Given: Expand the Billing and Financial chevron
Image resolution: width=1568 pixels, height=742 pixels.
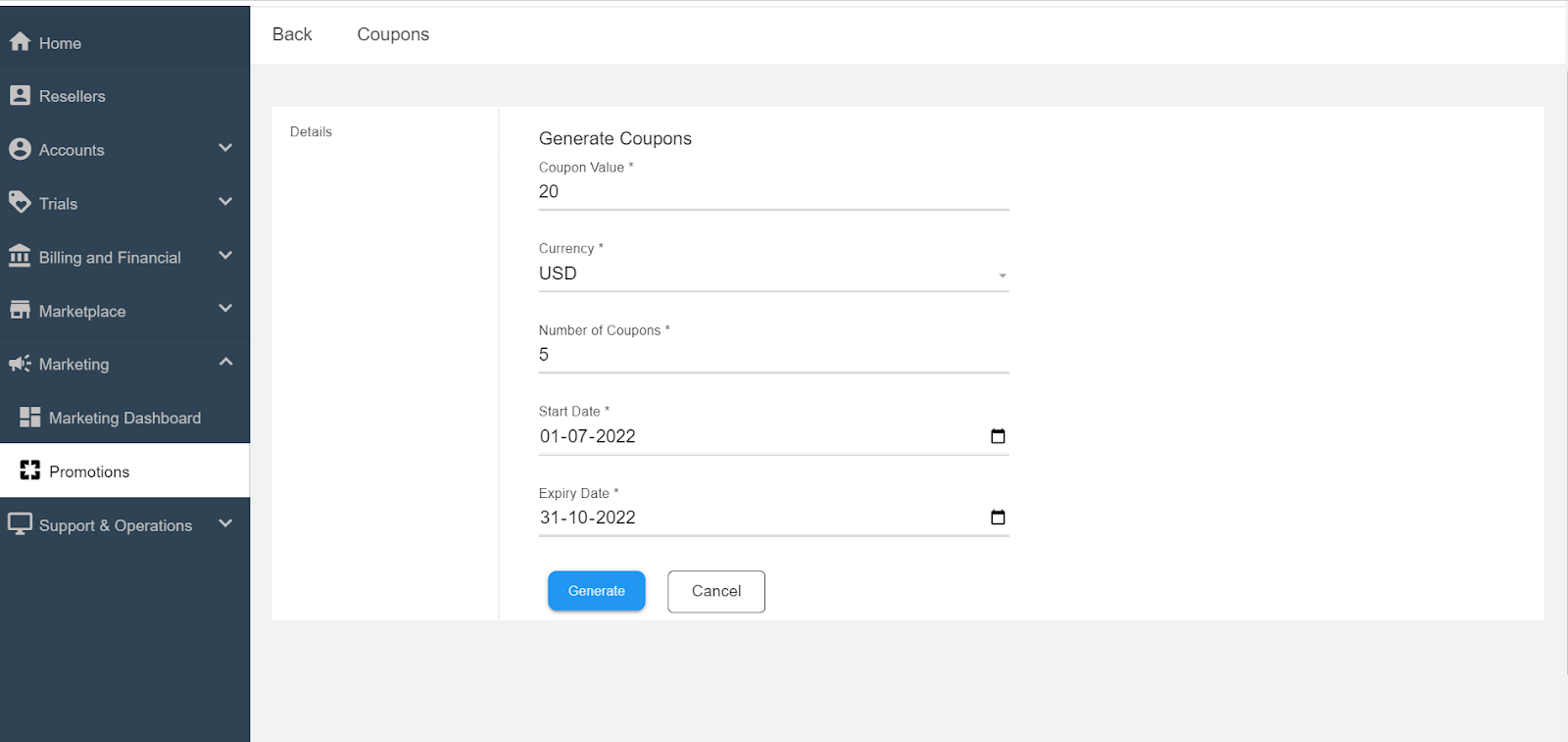Looking at the screenshot, I should [225, 256].
